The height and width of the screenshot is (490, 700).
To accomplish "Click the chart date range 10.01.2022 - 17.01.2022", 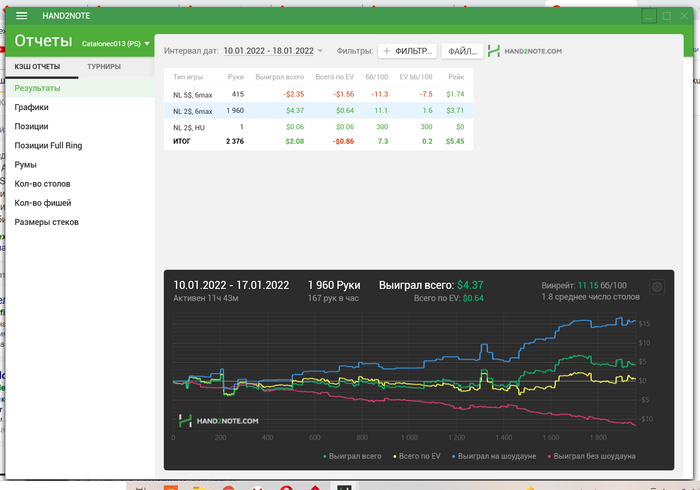I will [231, 285].
